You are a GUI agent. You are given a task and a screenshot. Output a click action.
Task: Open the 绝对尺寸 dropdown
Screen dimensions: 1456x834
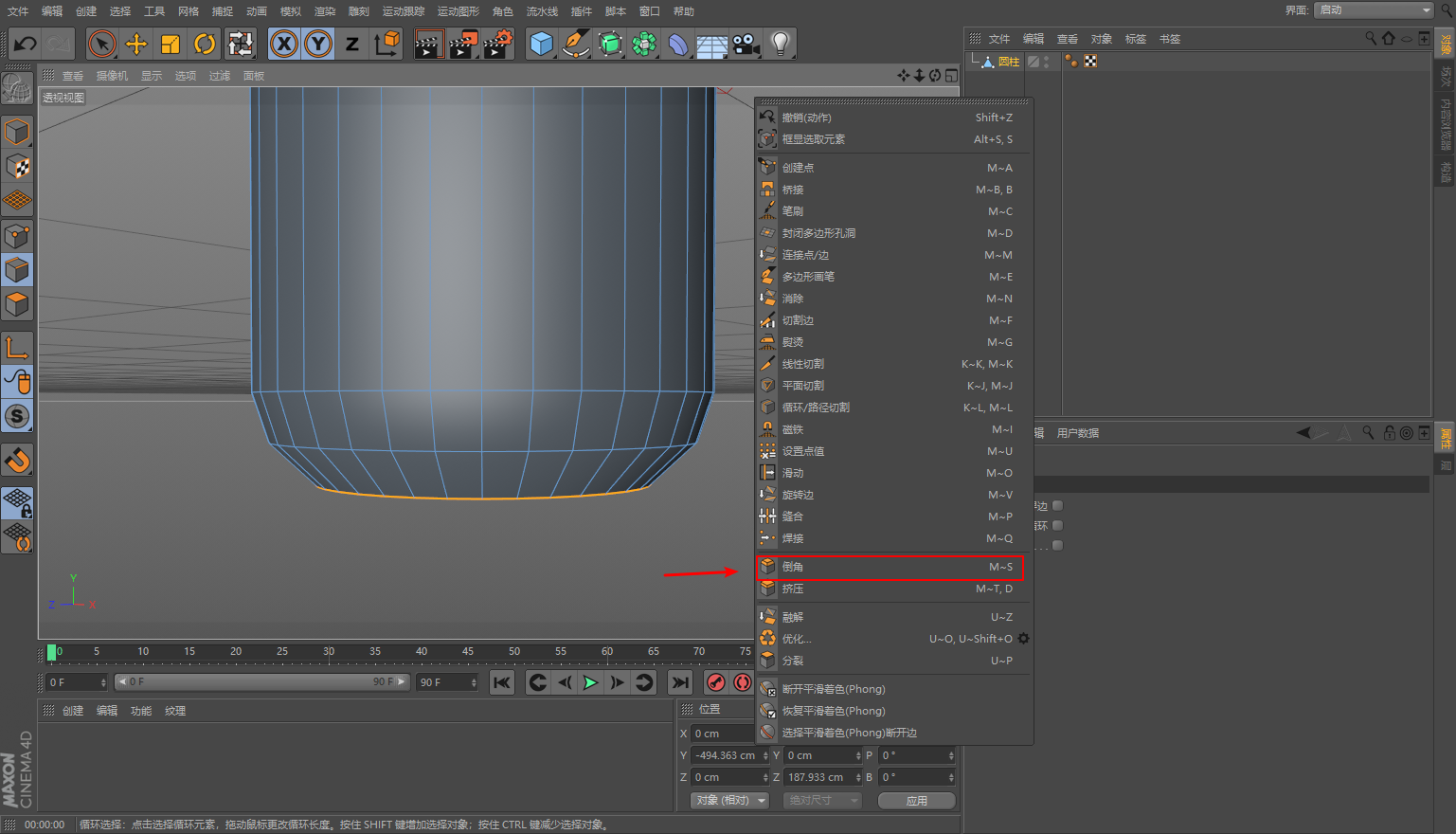coord(822,801)
